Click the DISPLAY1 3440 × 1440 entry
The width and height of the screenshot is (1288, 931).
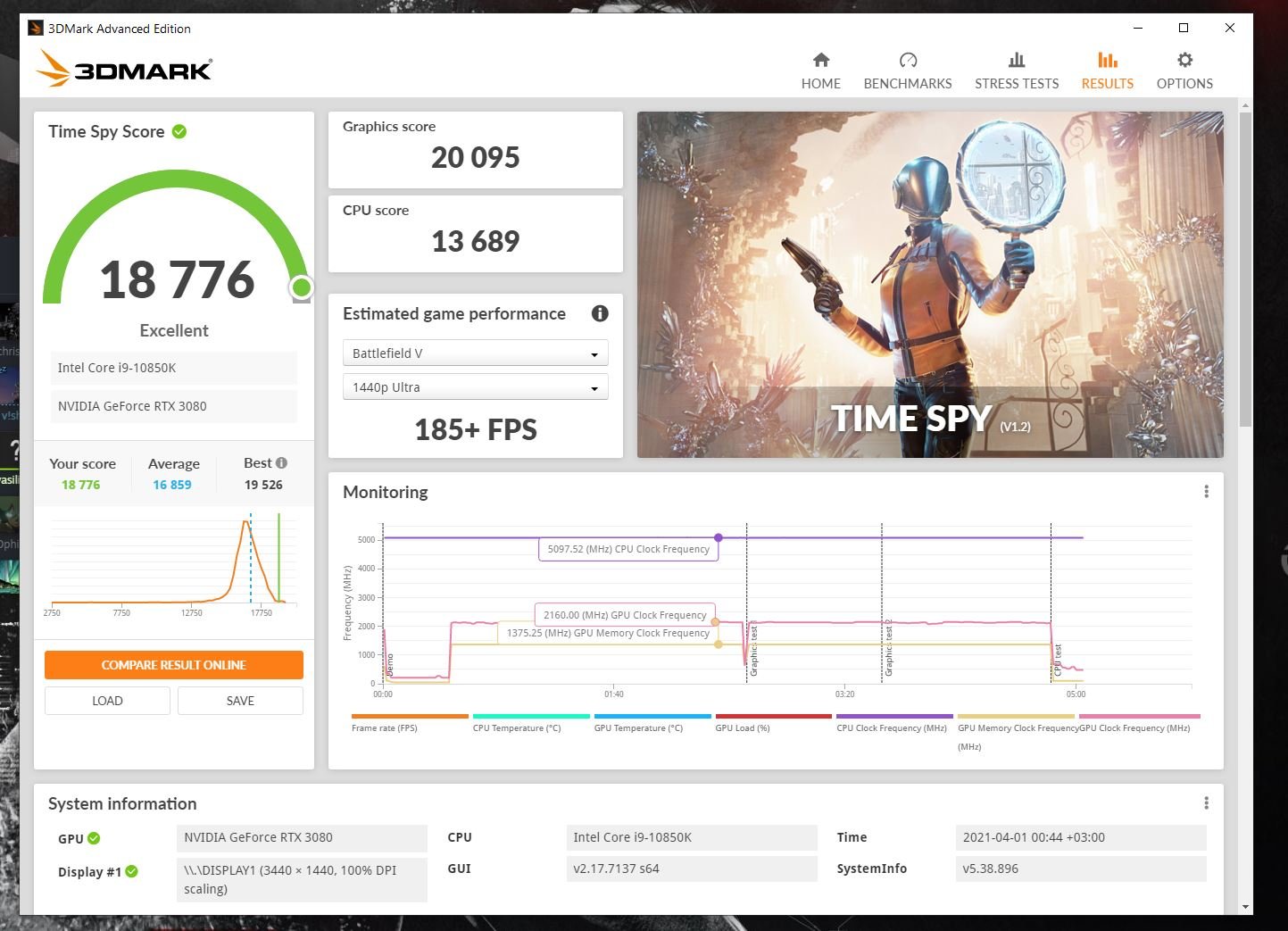pyautogui.click(x=302, y=879)
